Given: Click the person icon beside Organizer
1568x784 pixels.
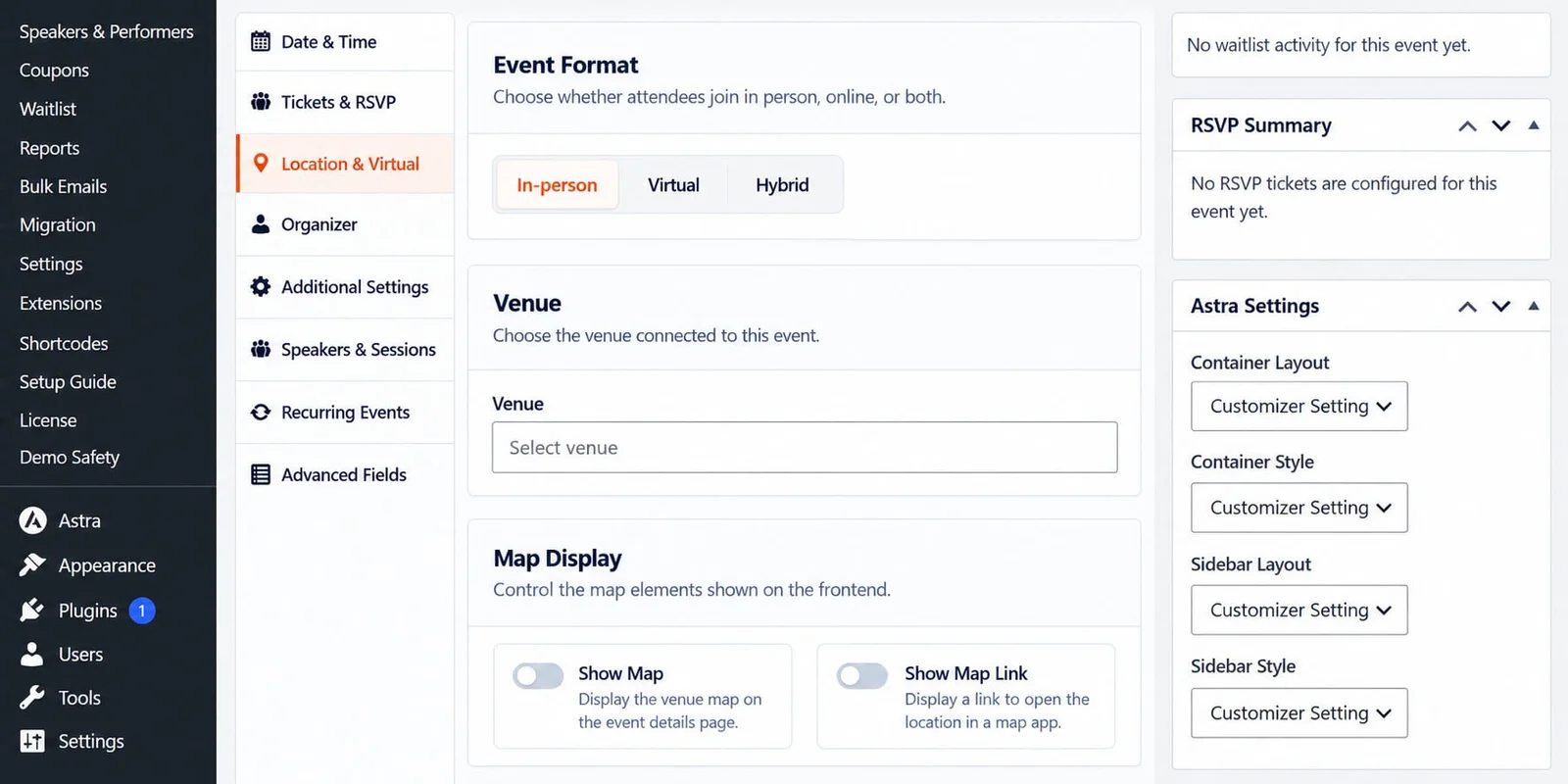Looking at the screenshot, I should tap(261, 224).
